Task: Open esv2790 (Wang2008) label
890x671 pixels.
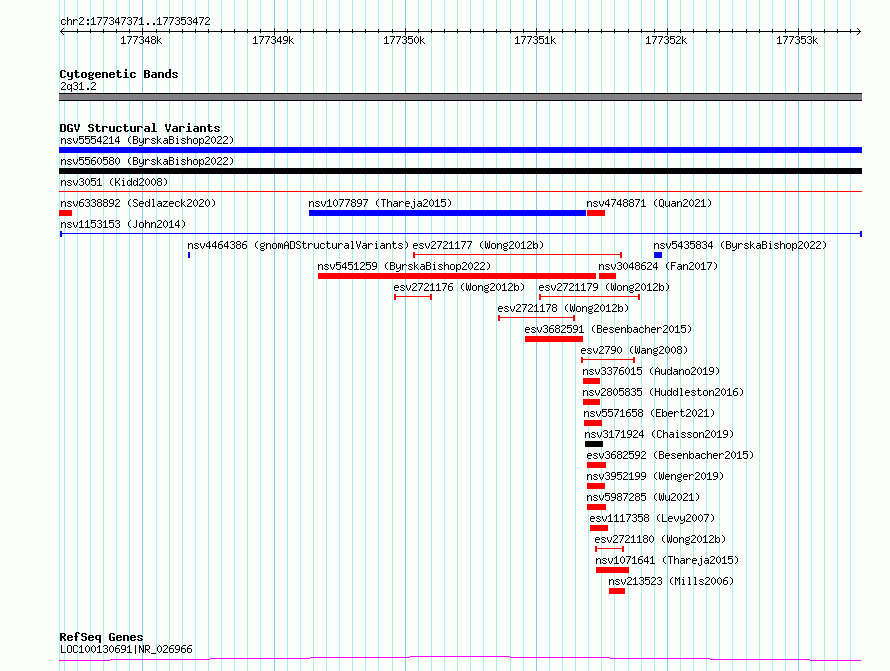Action: [x=634, y=350]
